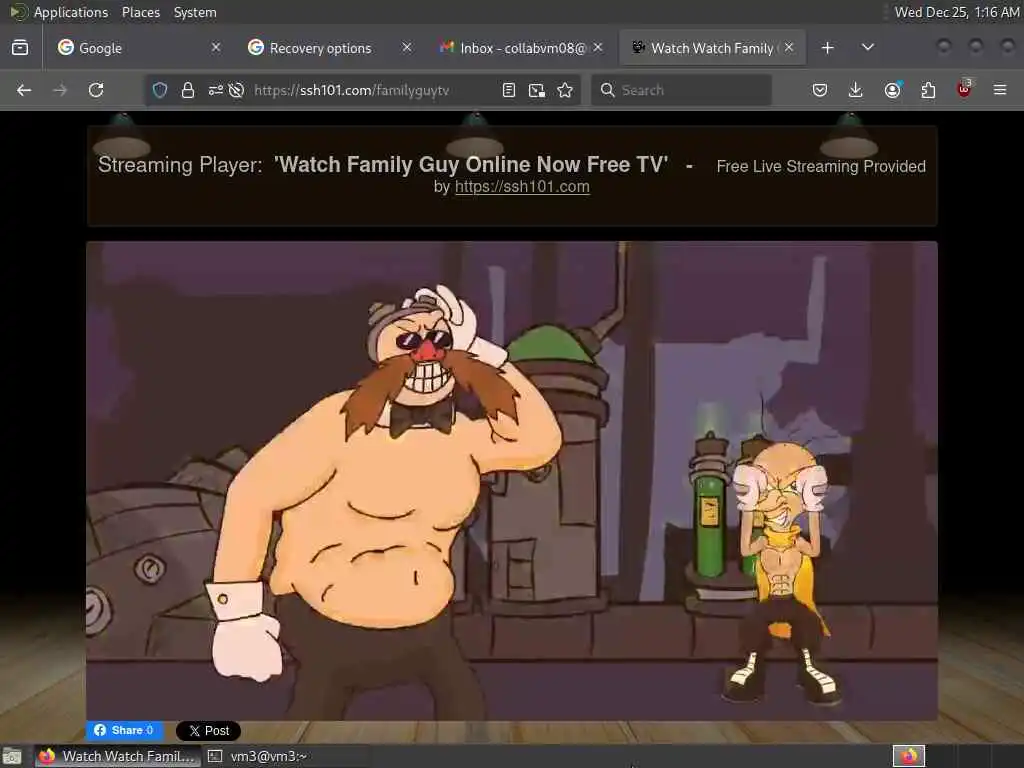Click the show desktop icon in bottom panel
1024x768 pixels.
click(x=12, y=756)
